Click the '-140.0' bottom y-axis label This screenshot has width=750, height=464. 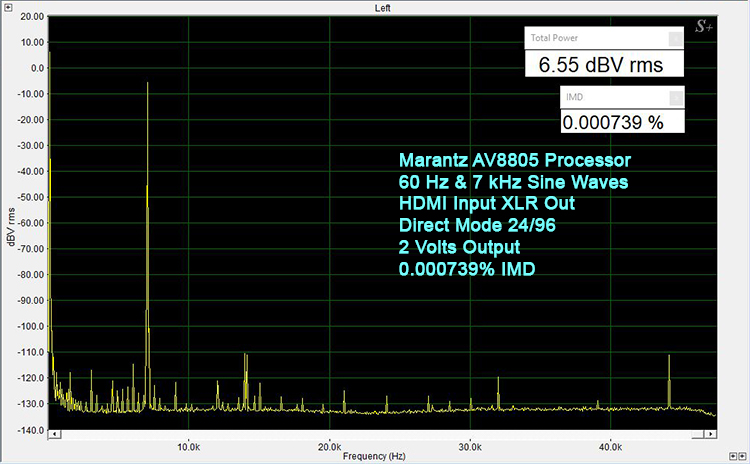coord(31,430)
